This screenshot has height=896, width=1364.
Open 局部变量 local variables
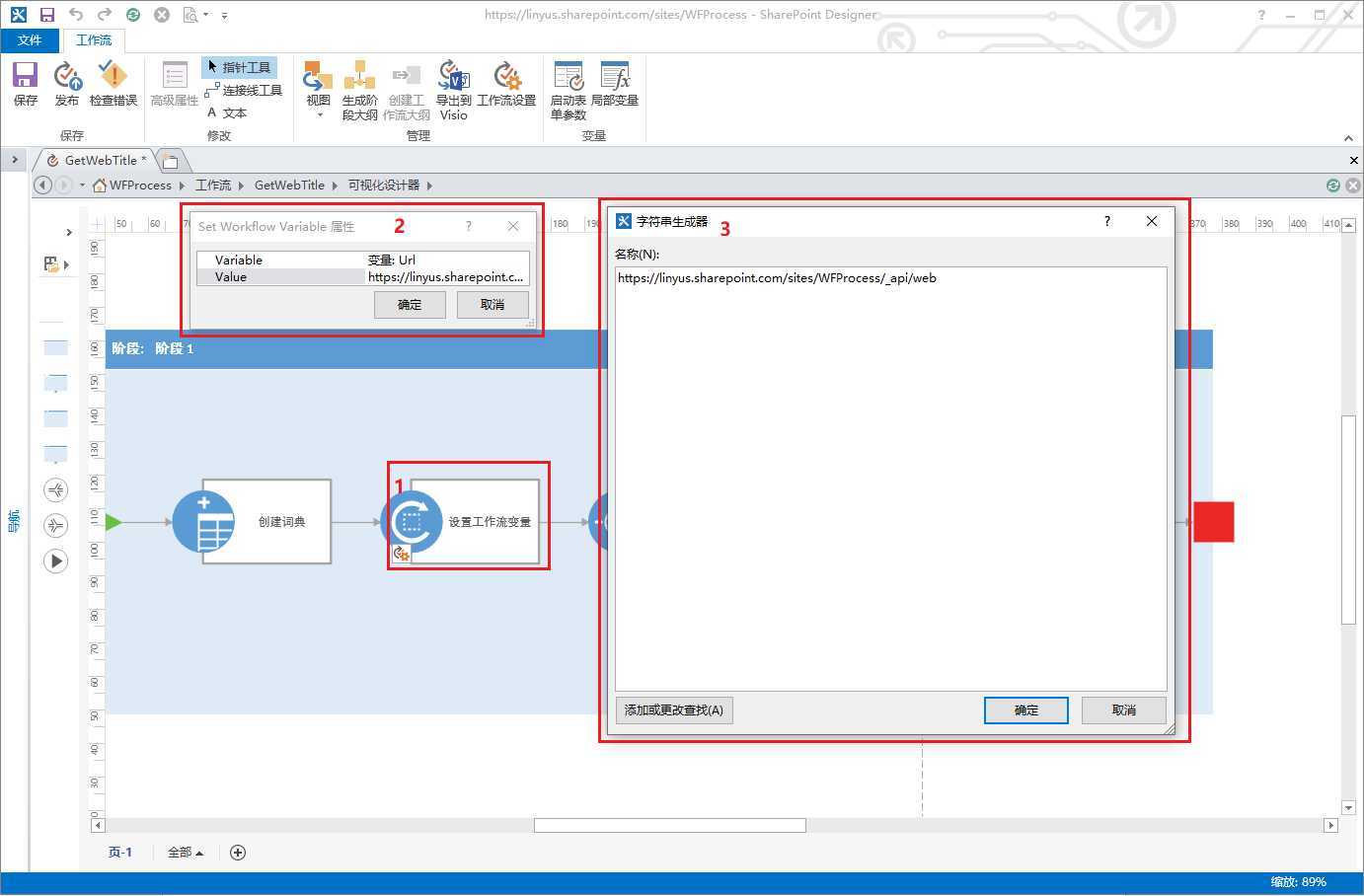point(615,84)
